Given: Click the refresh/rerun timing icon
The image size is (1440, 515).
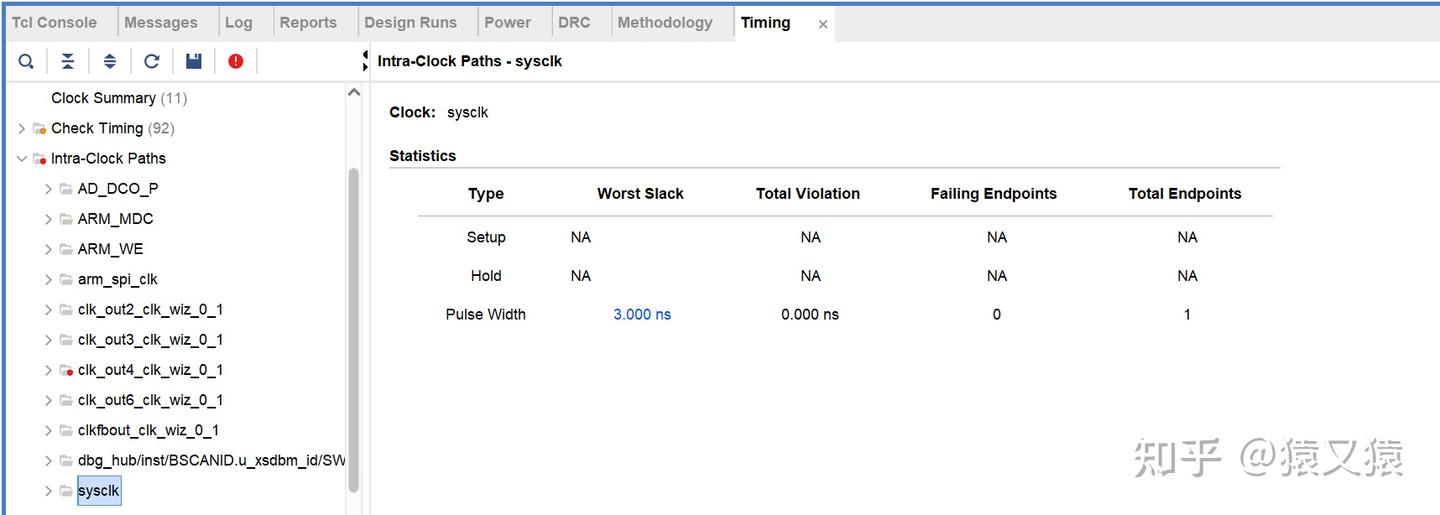Looking at the screenshot, I should click(152, 62).
